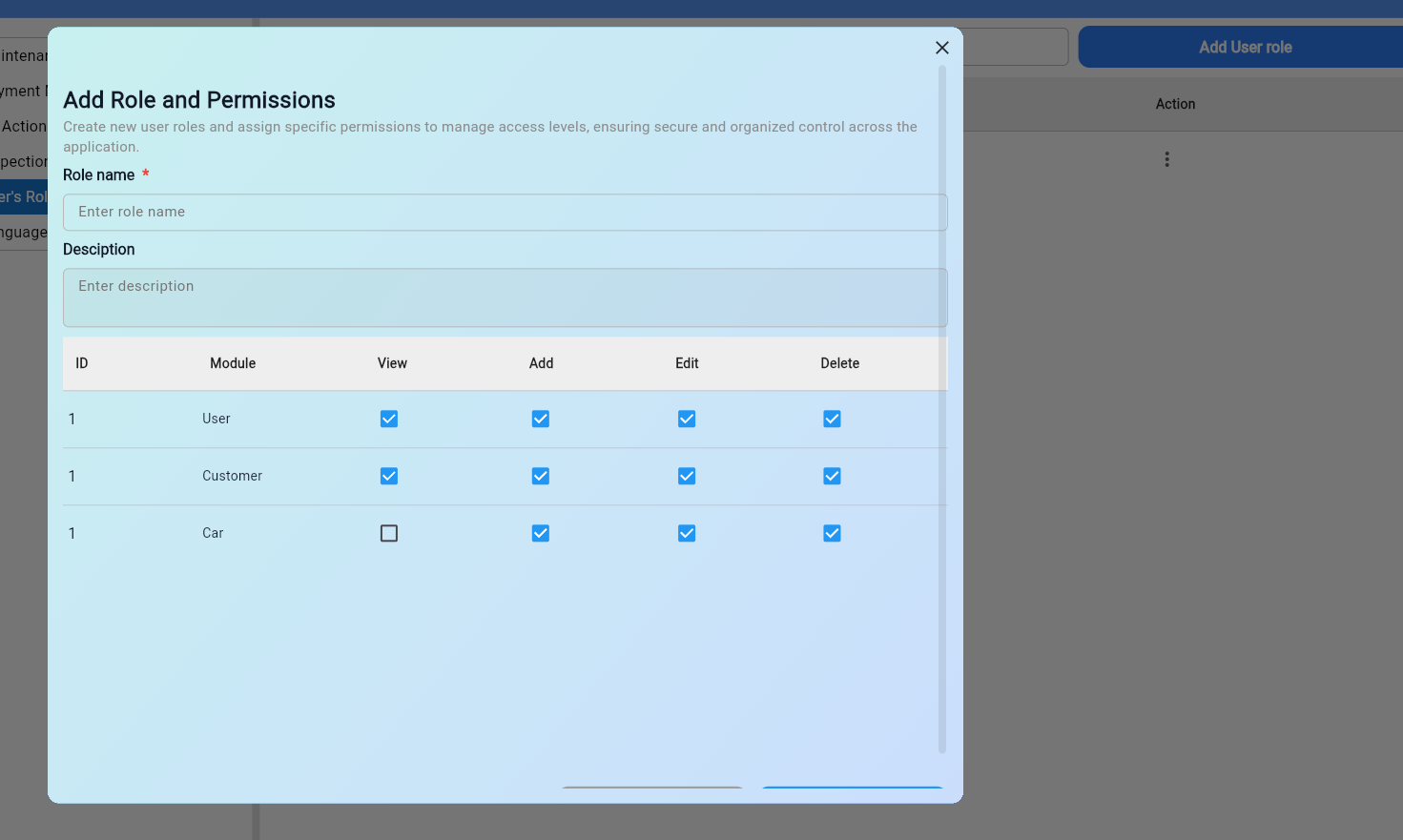Toggle Edit permission for Customer module
This screenshot has width=1403, height=840.
pyautogui.click(x=687, y=477)
